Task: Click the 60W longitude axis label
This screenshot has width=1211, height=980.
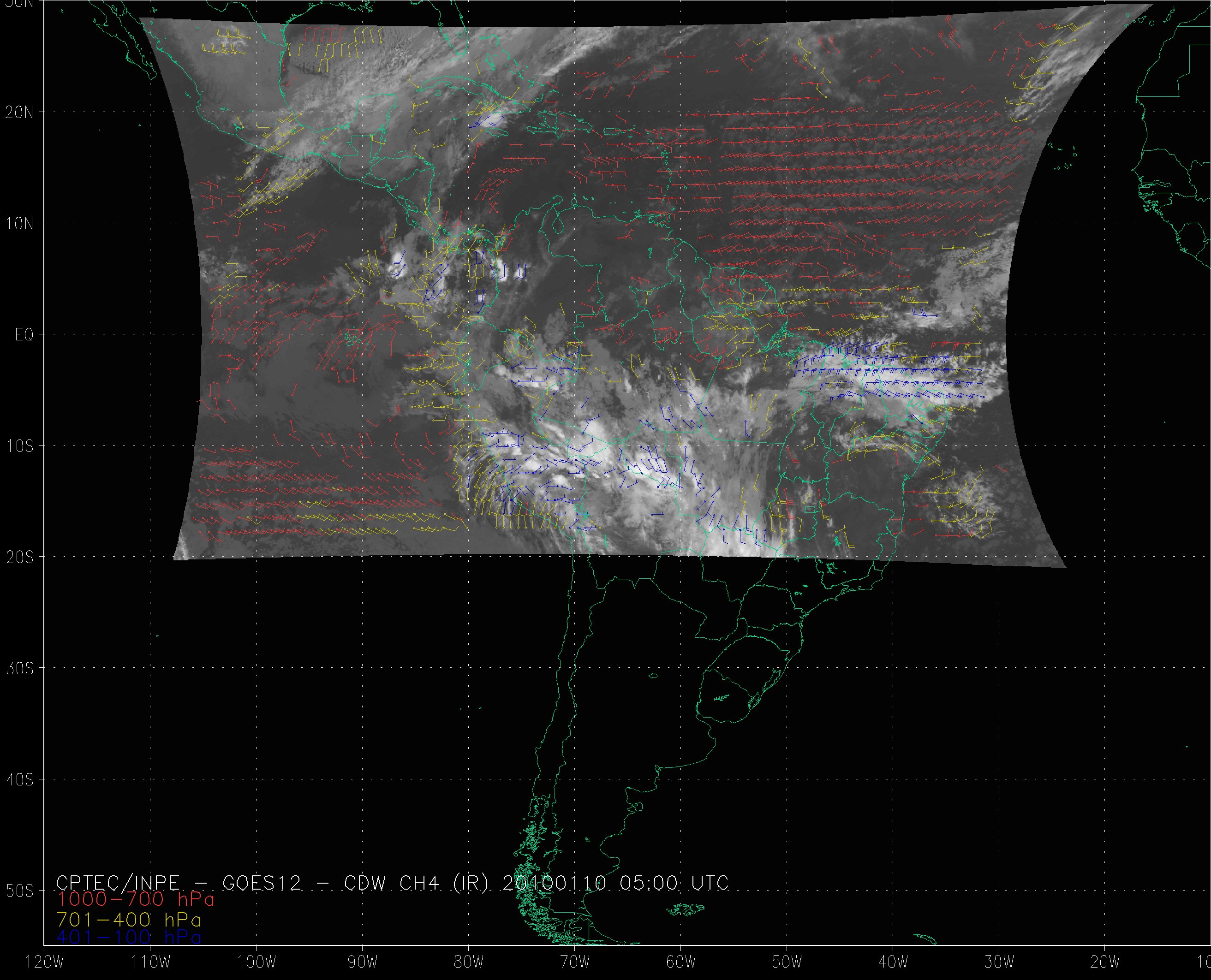Action: pos(681,962)
